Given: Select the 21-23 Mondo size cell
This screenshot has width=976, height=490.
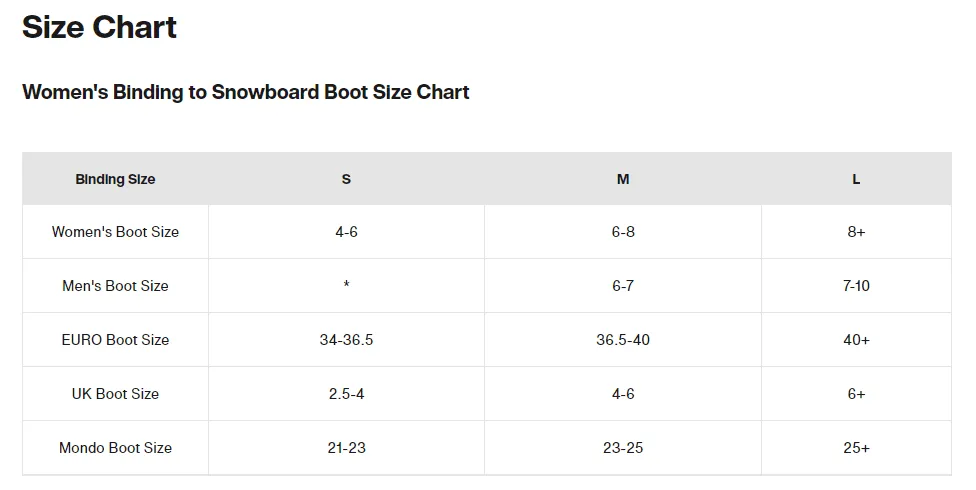Looking at the screenshot, I should click(x=346, y=448).
